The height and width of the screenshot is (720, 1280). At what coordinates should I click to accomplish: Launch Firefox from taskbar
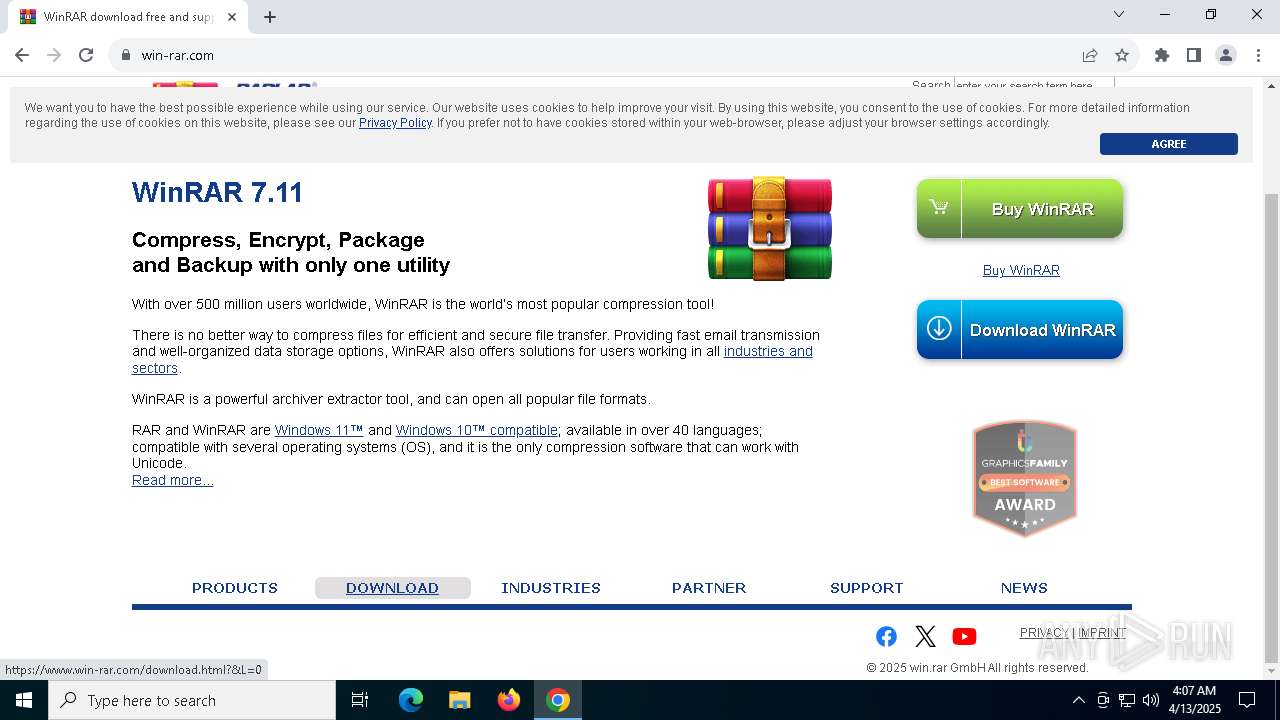coord(509,700)
